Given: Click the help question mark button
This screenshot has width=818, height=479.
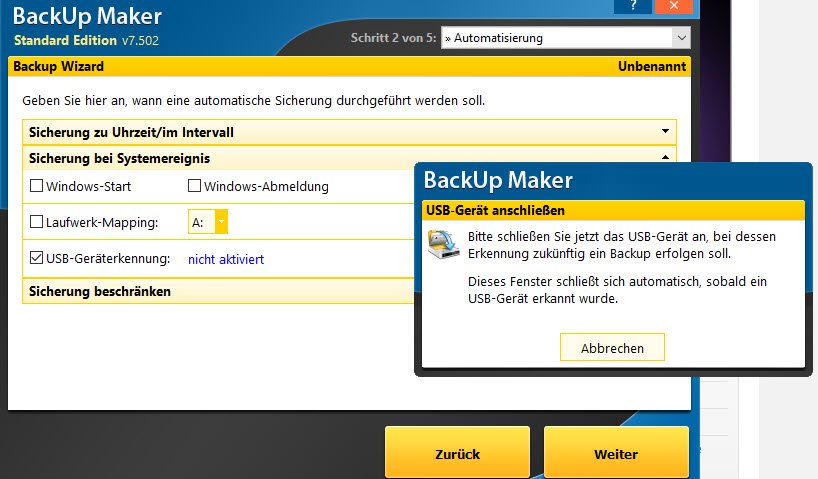Looking at the screenshot, I should click(x=633, y=6).
